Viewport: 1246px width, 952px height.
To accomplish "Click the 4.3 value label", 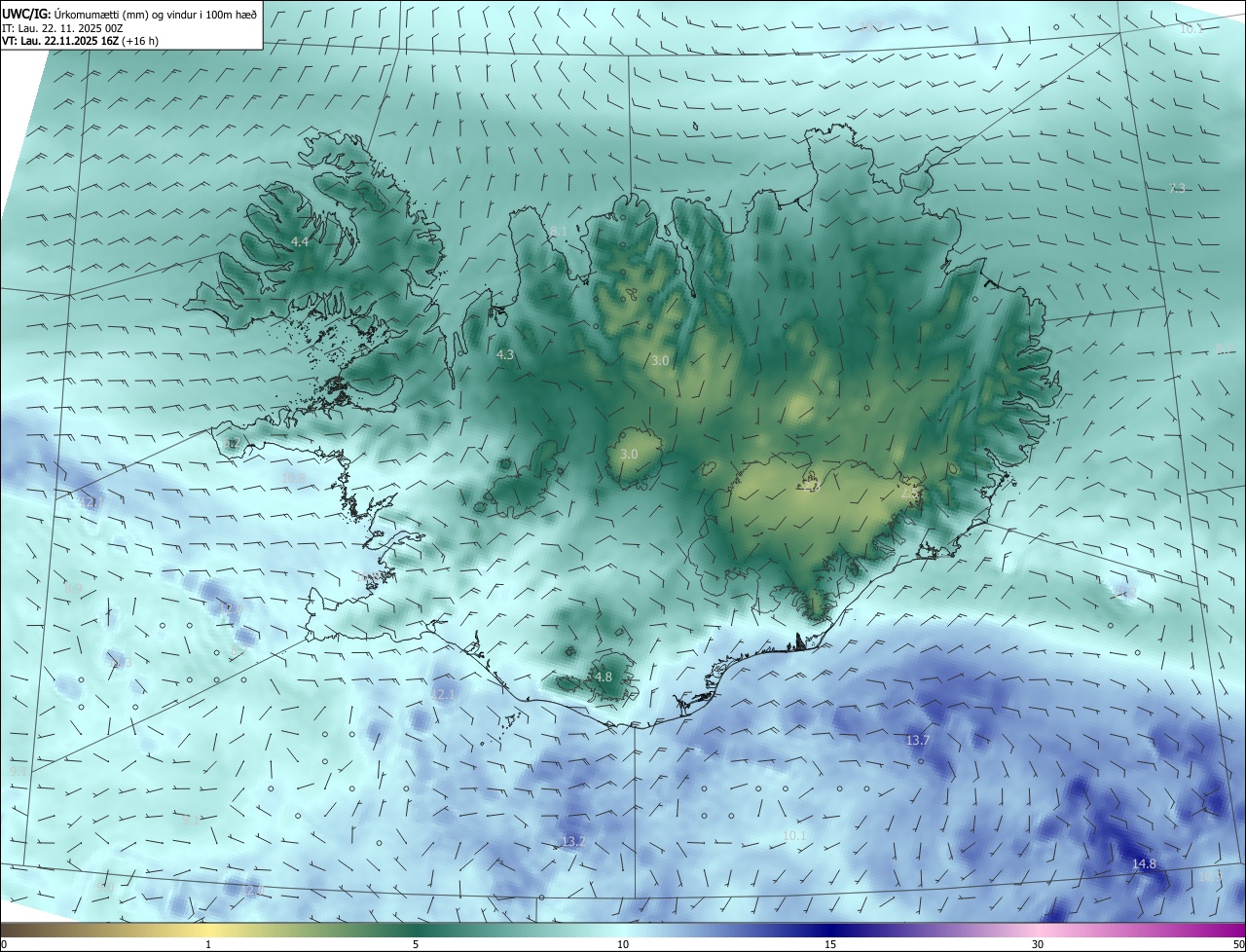I will coord(504,355).
